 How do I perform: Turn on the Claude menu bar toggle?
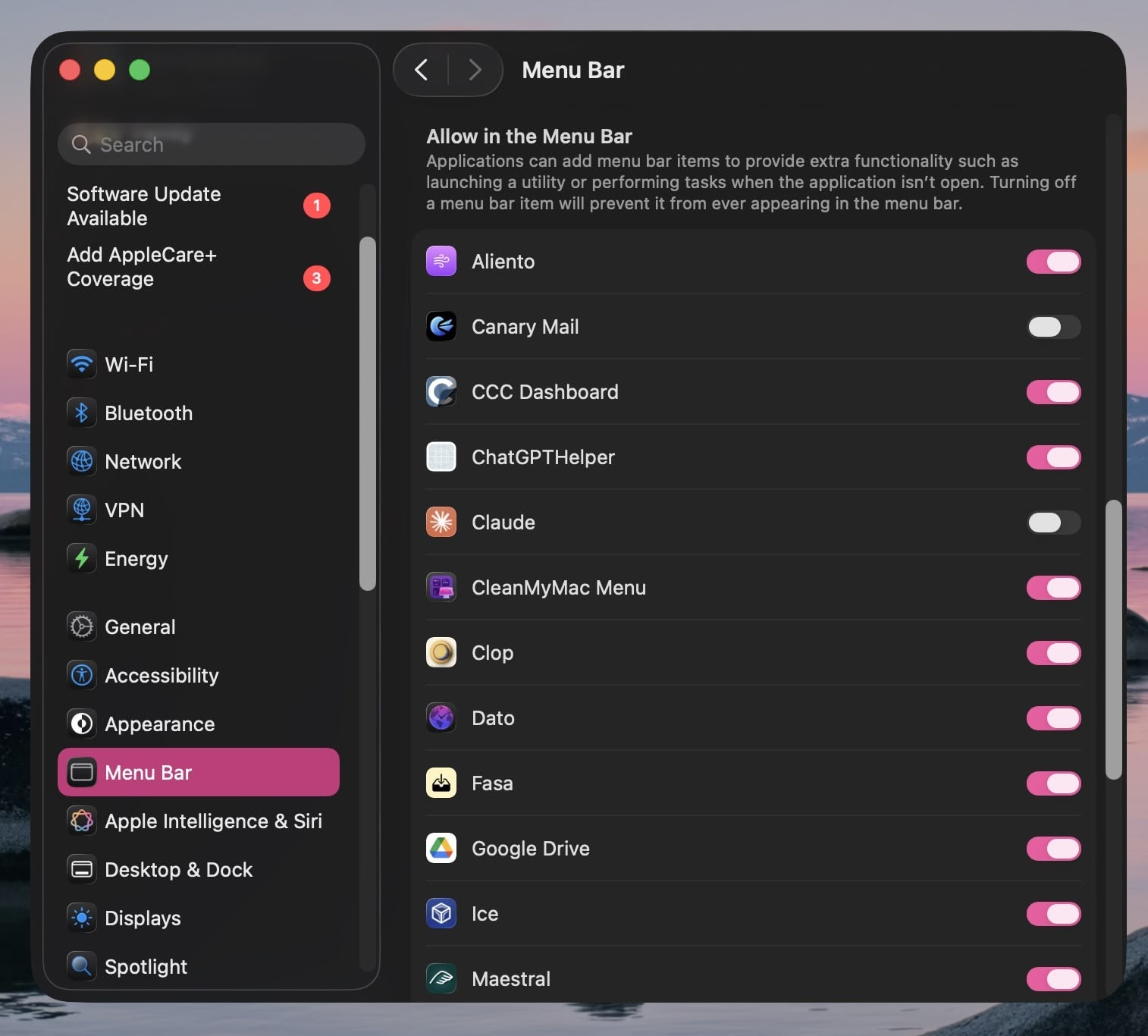[1053, 523]
